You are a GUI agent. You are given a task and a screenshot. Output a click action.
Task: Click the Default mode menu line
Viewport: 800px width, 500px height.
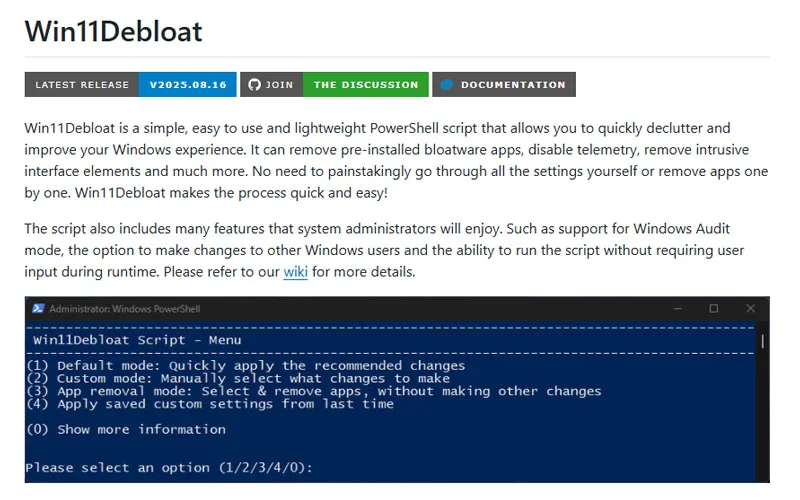pyautogui.click(x=245, y=365)
